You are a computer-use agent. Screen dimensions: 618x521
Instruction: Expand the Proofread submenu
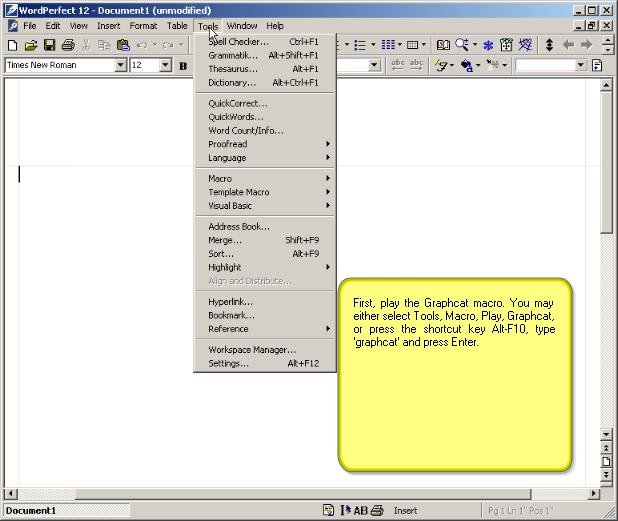265,144
